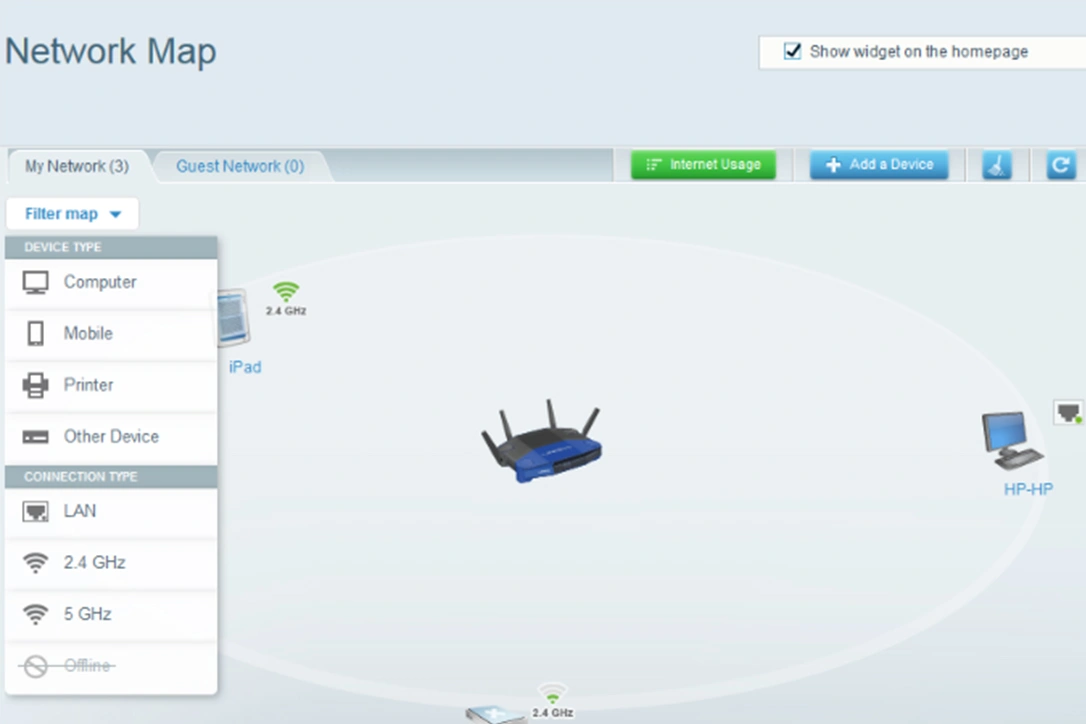Click the LAN connection icon beside HP-HP
Viewport: 1086px width, 724px height.
1068,412
